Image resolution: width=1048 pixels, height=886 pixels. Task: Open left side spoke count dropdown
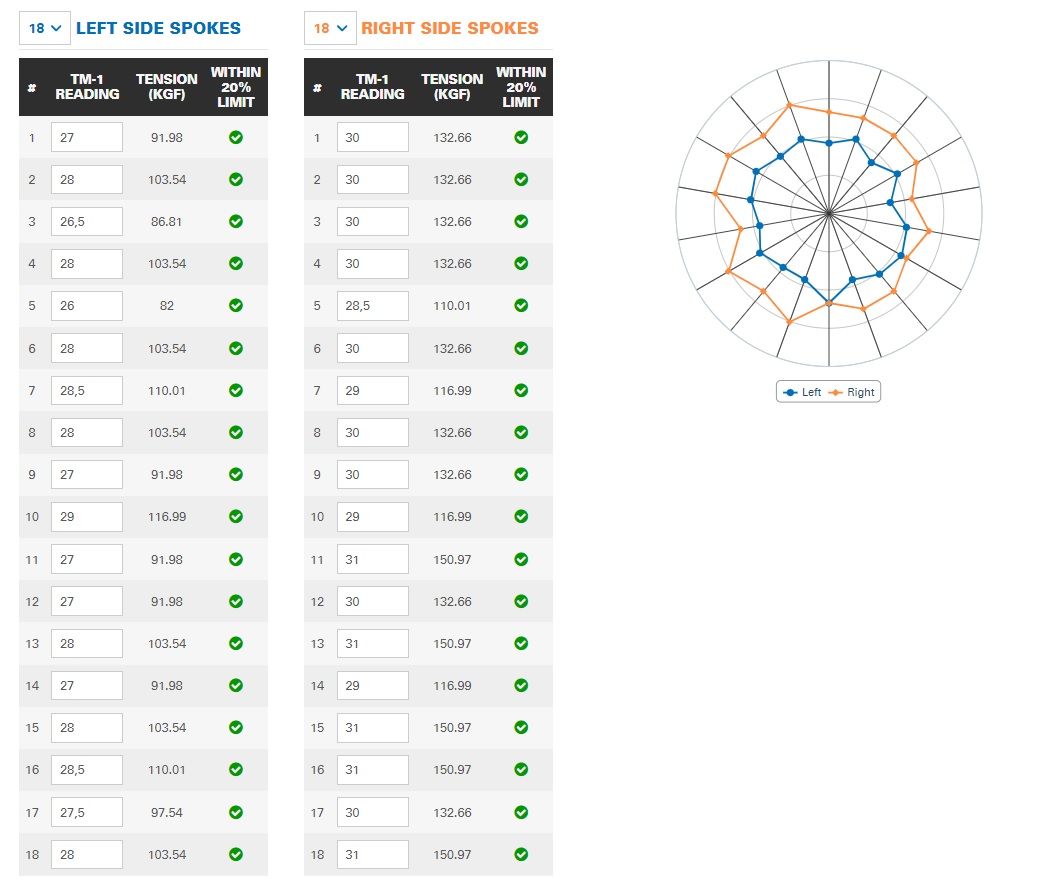click(45, 28)
